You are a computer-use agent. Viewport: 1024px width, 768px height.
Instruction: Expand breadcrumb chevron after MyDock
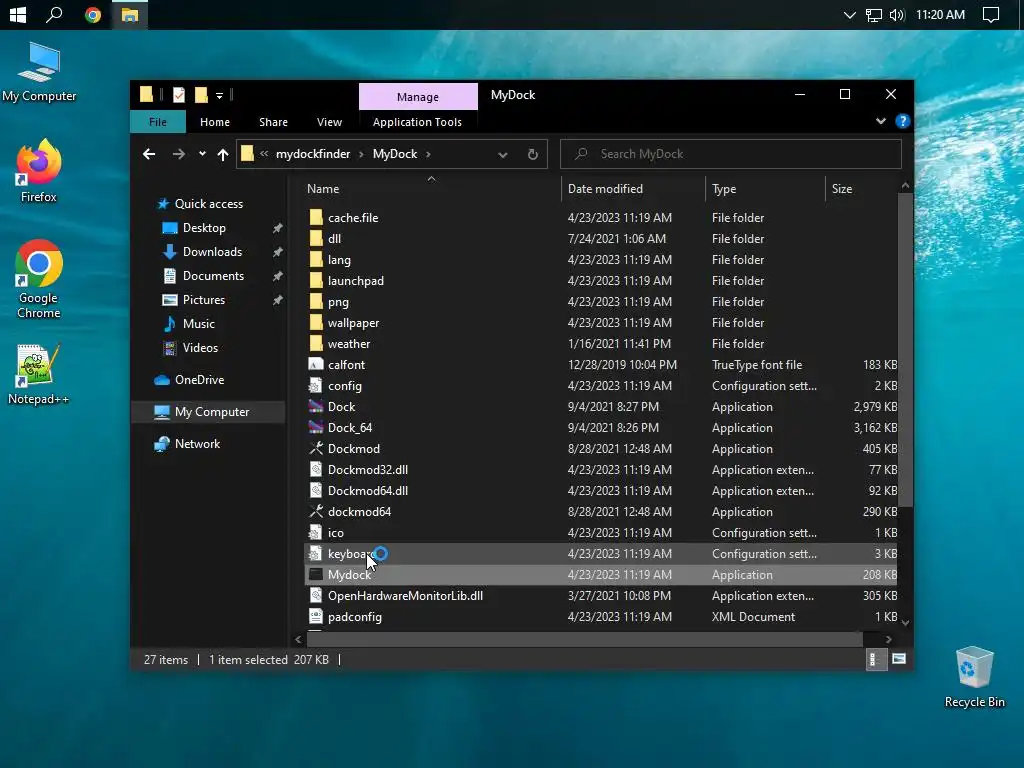[x=428, y=154]
